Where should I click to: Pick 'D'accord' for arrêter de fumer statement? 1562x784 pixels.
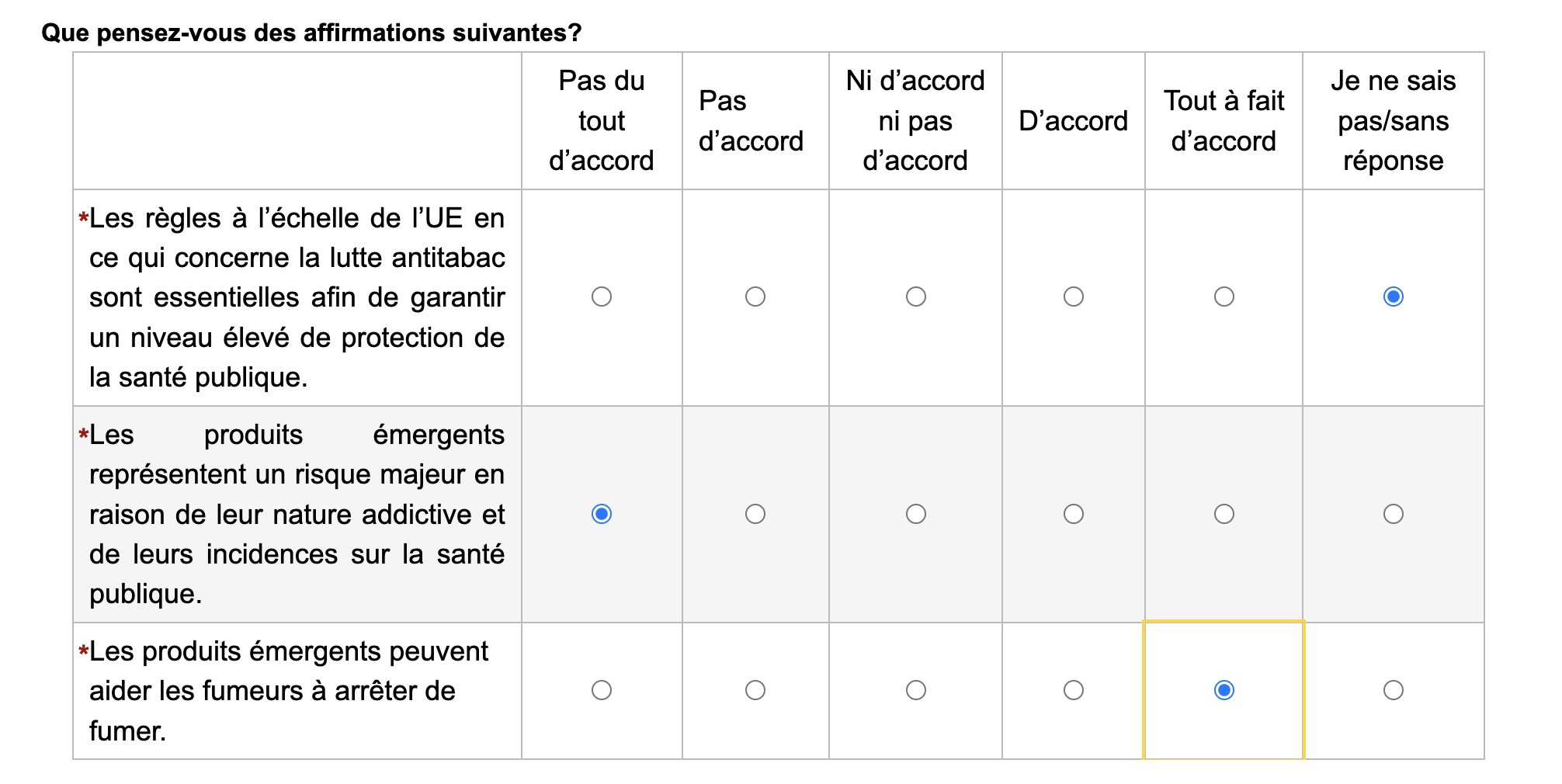click(1074, 690)
